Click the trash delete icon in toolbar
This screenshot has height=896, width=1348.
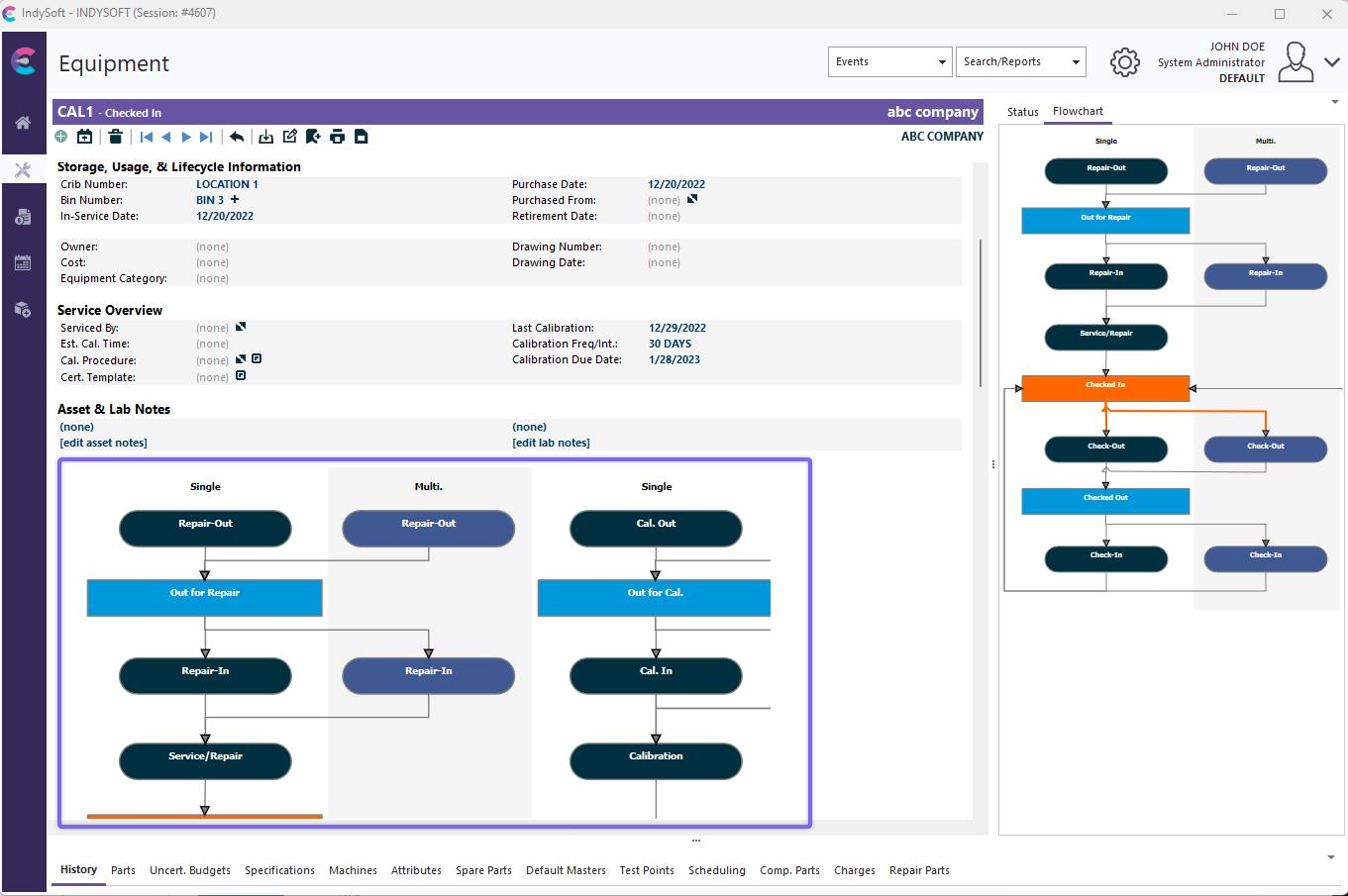(x=116, y=137)
